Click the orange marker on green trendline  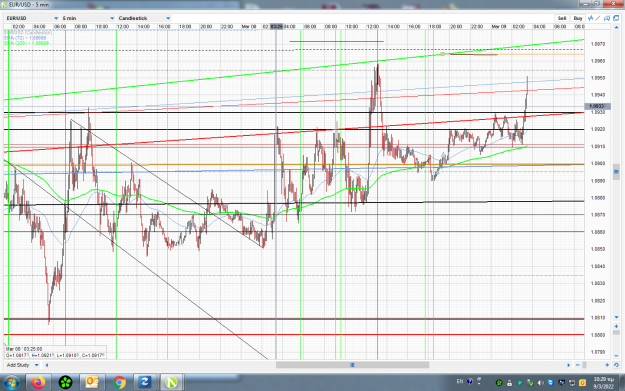click(x=442, y=54)
